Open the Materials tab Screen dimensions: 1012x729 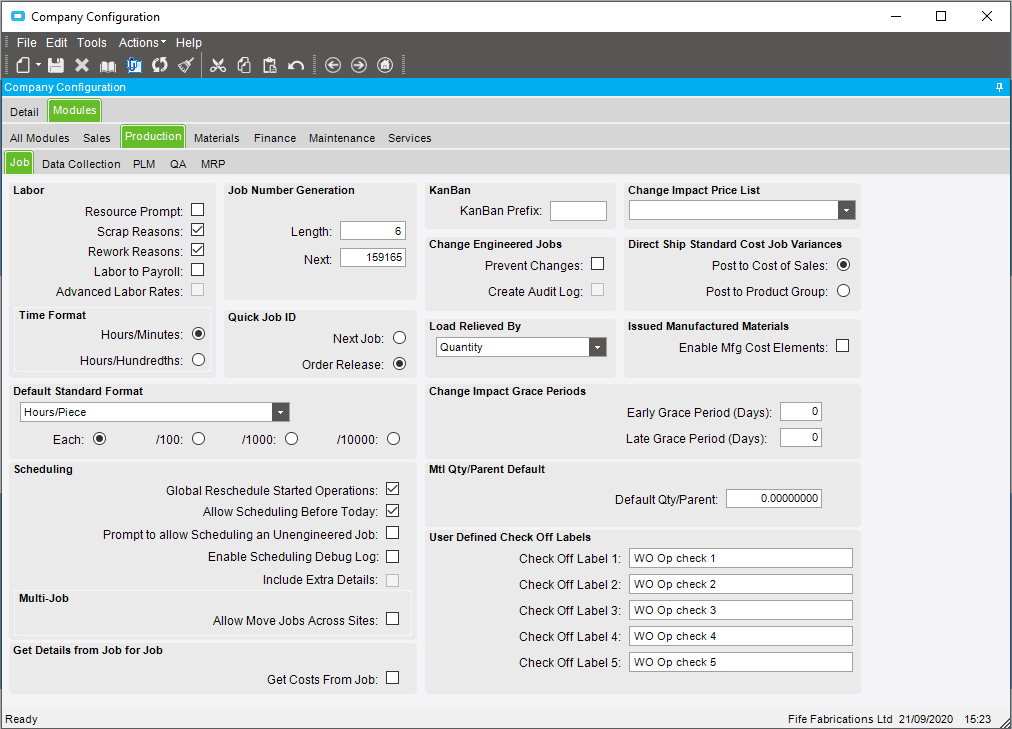[x=217, y=138]
